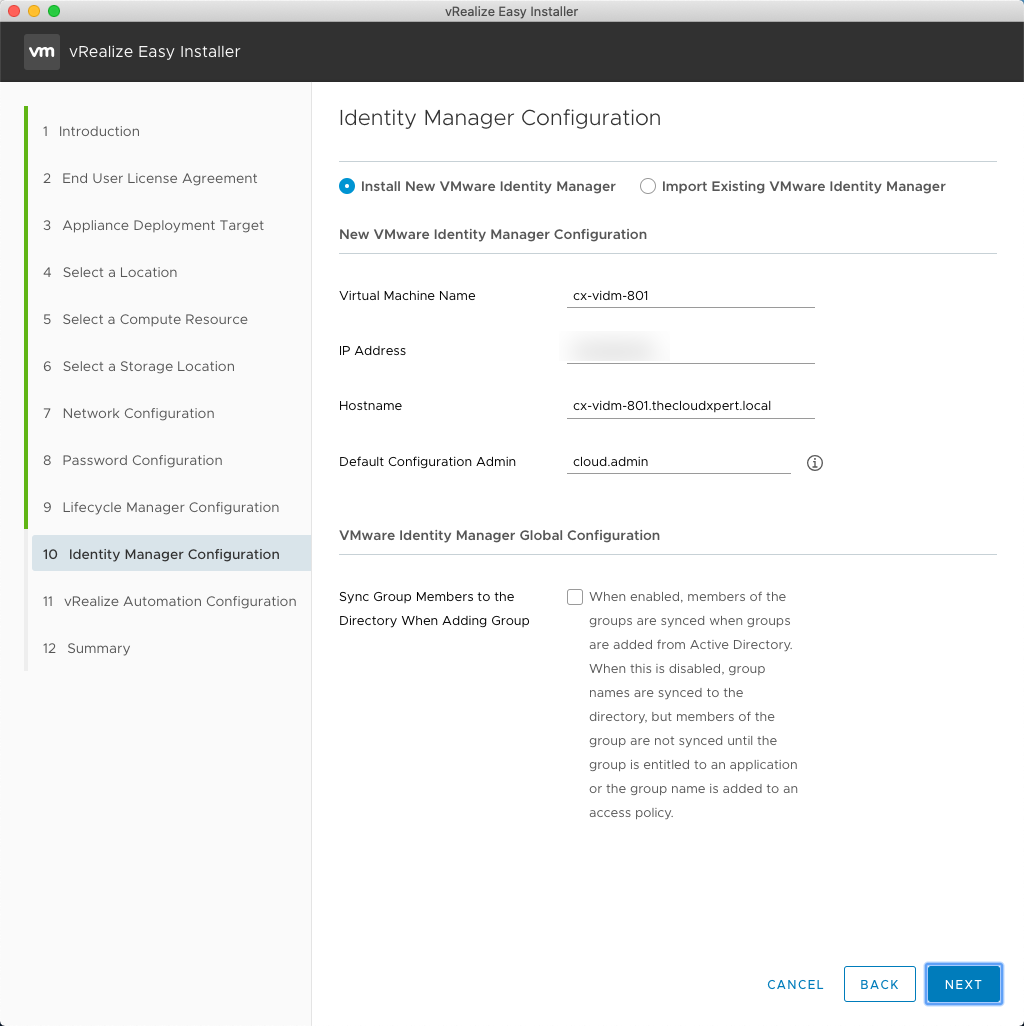1024x1026 pixels.
Task: Open End User License Agreement step
Action: point(159,178)
